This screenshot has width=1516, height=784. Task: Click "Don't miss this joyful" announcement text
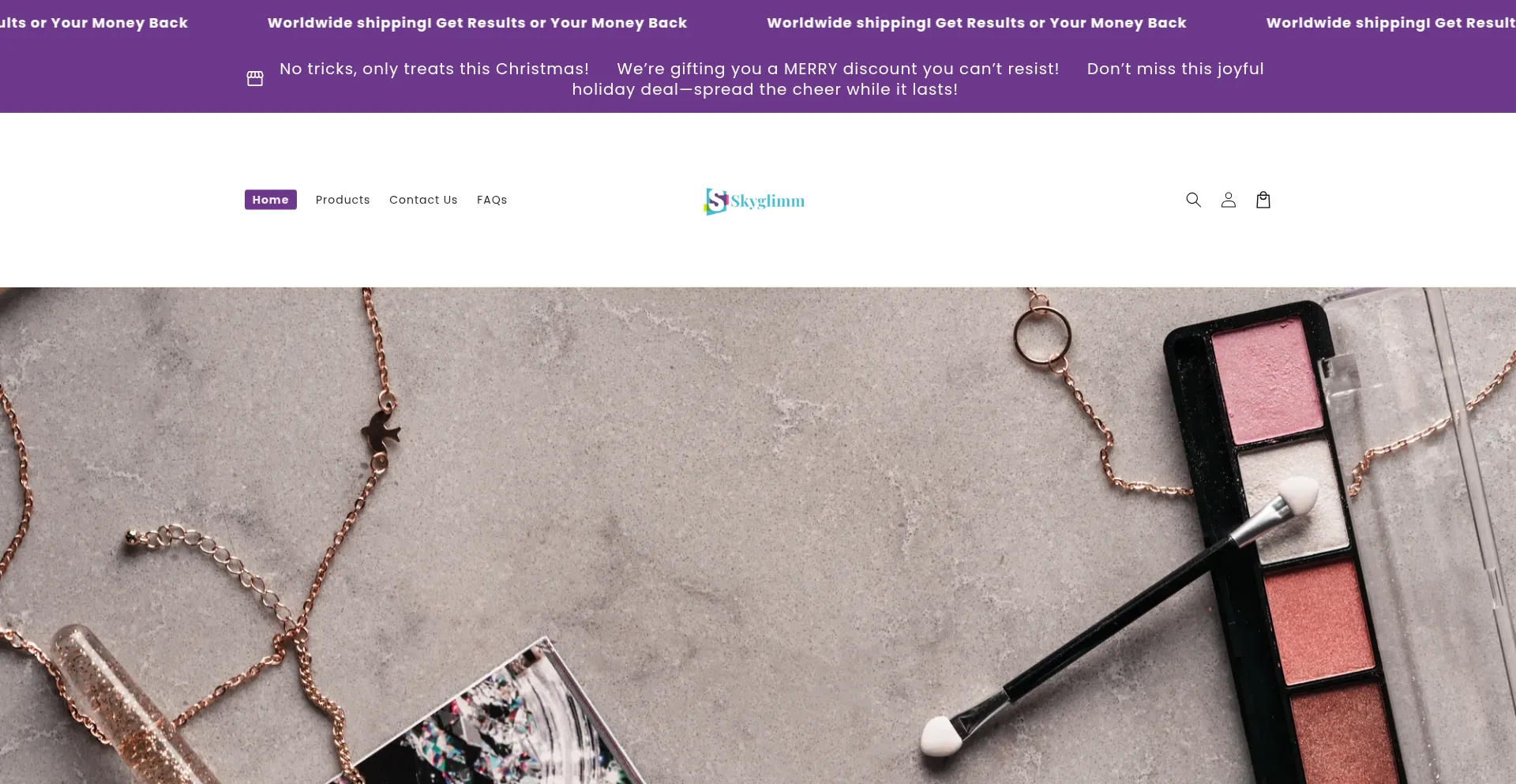[x=1175, y=69]
